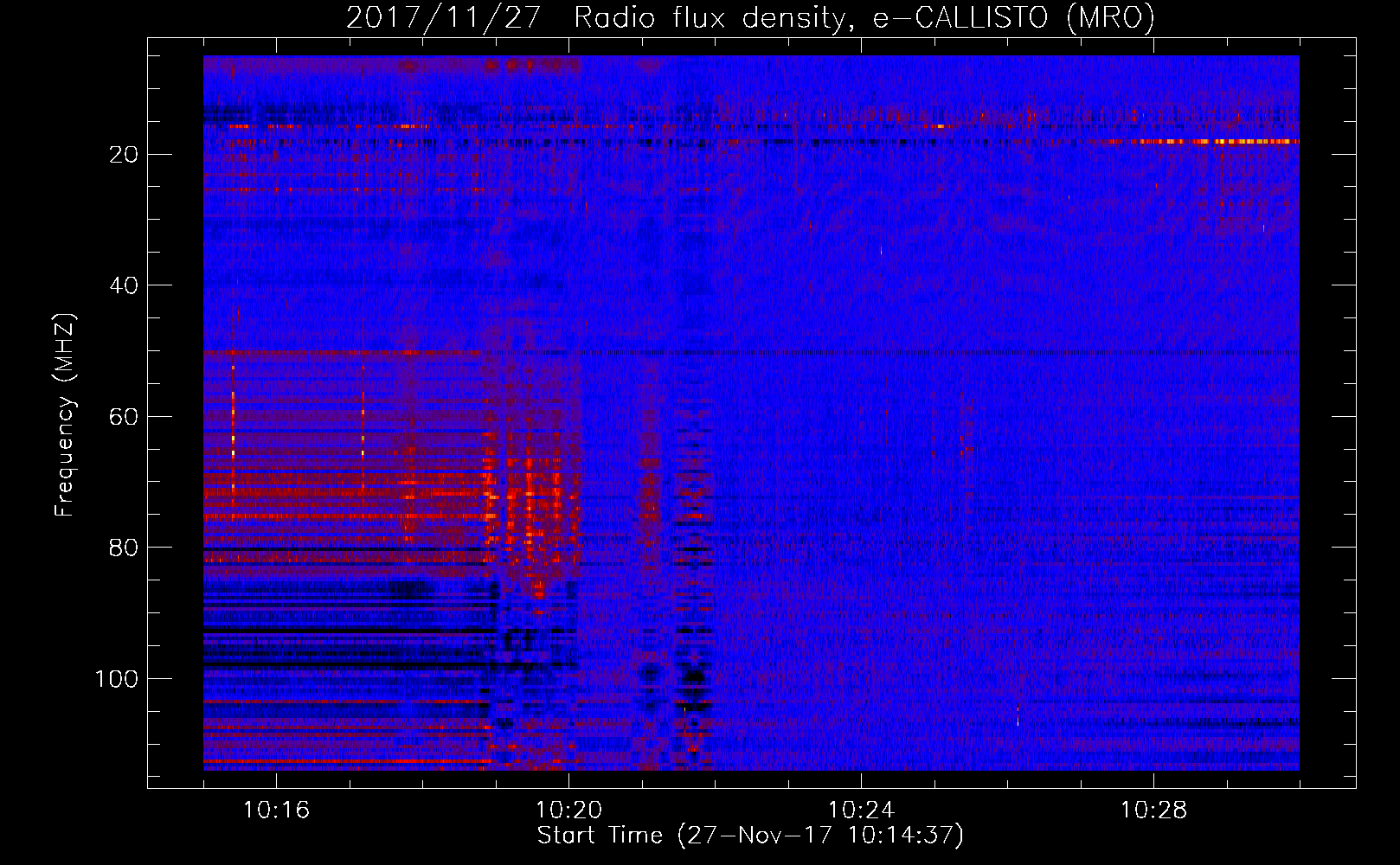Click the '40' frequency tick label
The image size is (1400, 865).
(x=125, y=285)
